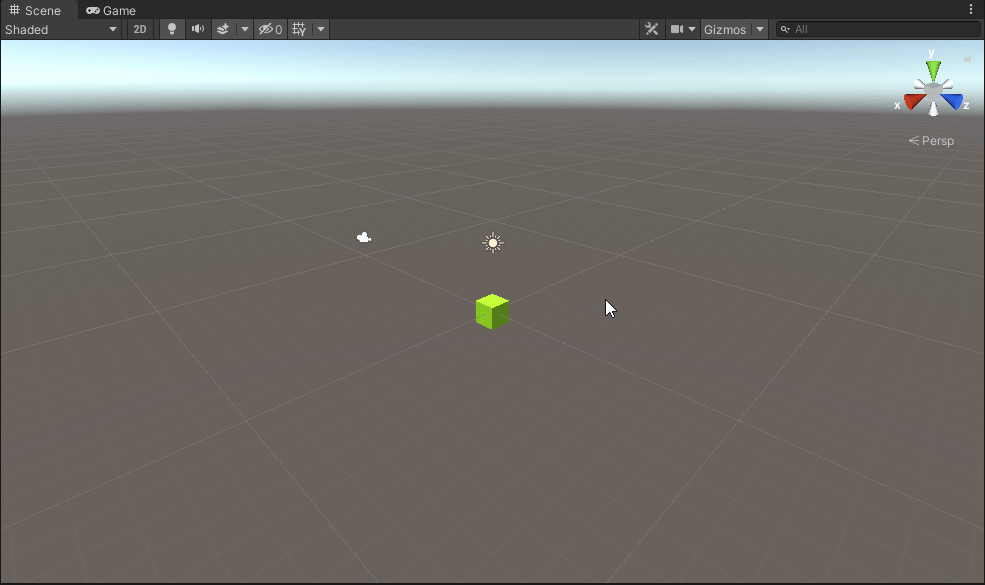
Task: Switch to the Game tab
Action: (x=110, y=10)
